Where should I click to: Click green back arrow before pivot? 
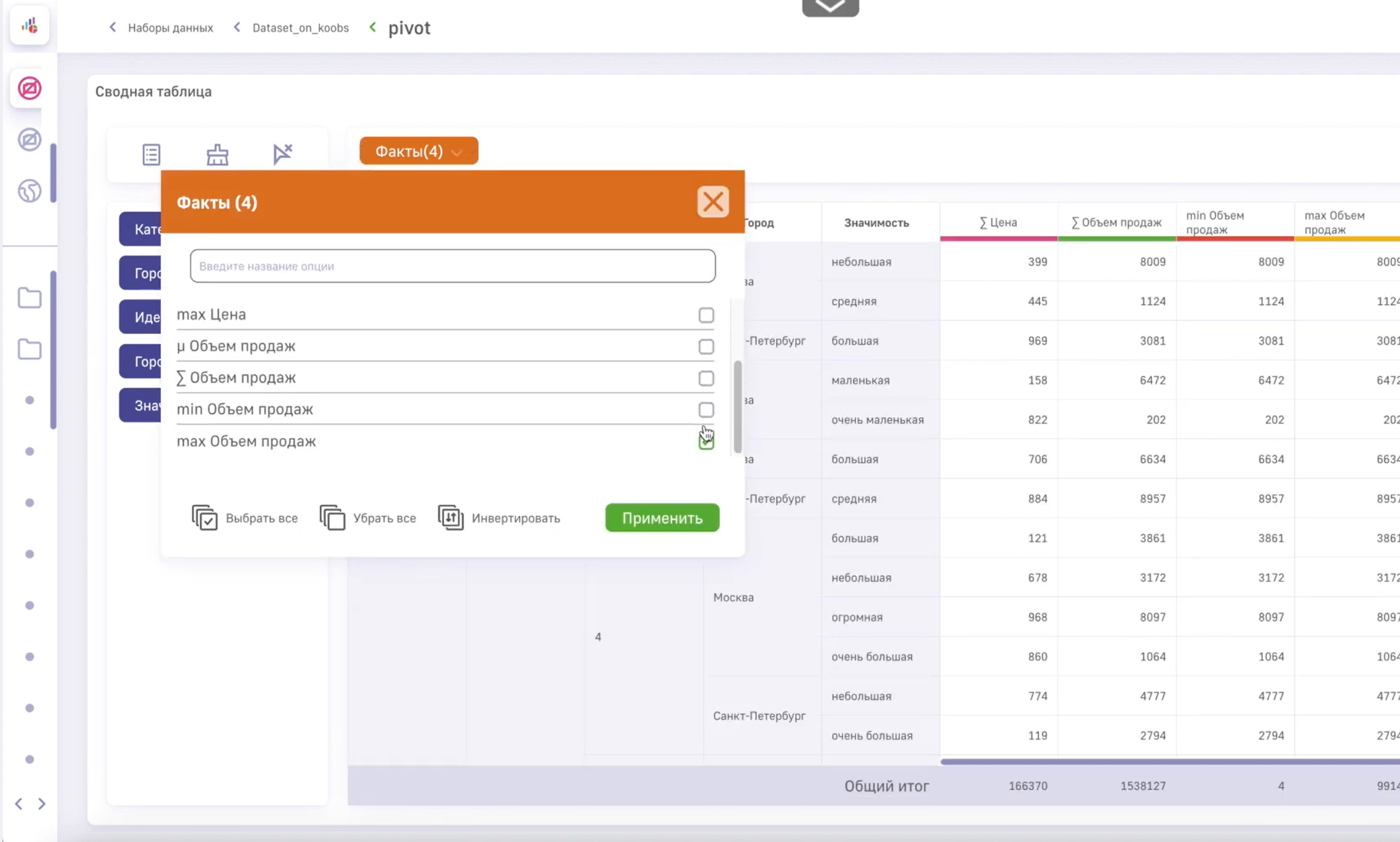pos(373,27)
